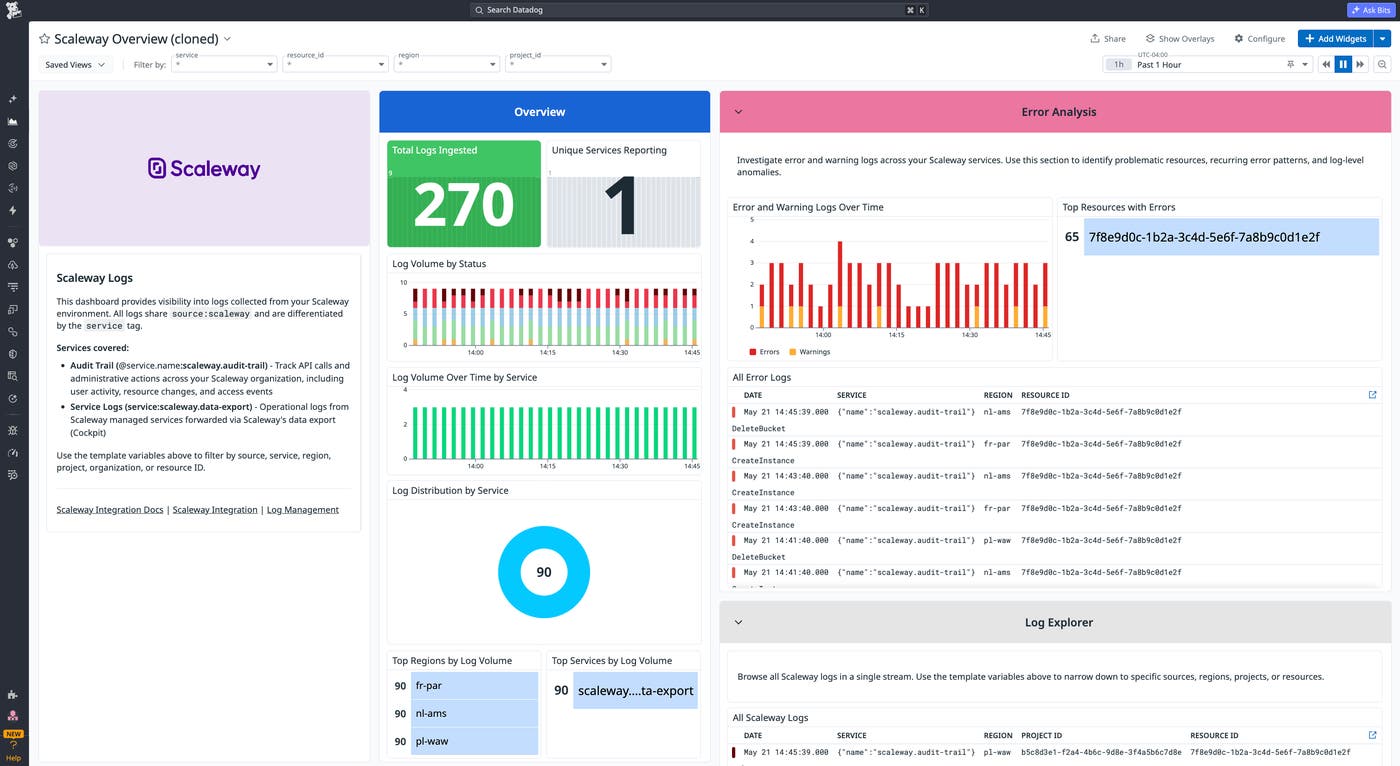
Task: Open the sparkle icon in left sidebar
Action: pos(13,99)
